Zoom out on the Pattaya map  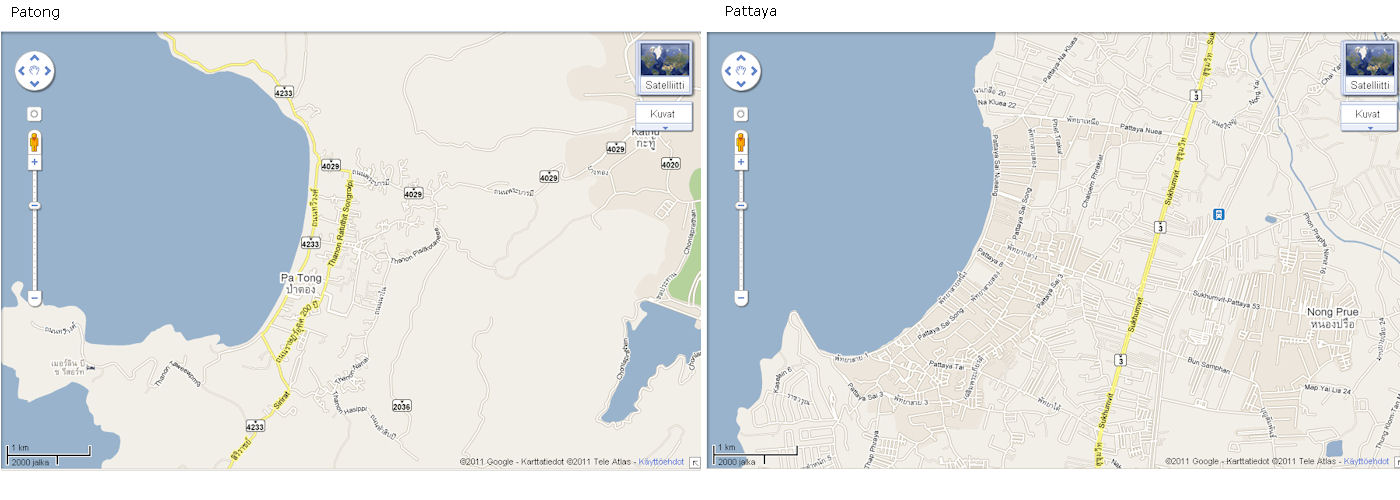[x=740, y=298]
